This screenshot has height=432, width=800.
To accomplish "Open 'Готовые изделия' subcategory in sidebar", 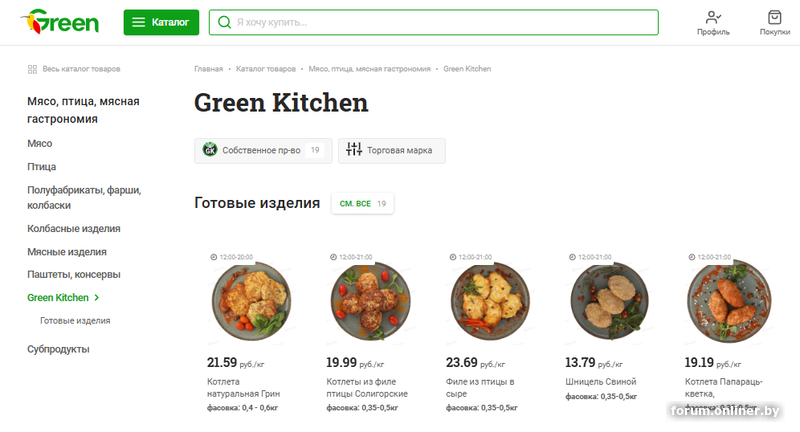I will click(75, 321).
